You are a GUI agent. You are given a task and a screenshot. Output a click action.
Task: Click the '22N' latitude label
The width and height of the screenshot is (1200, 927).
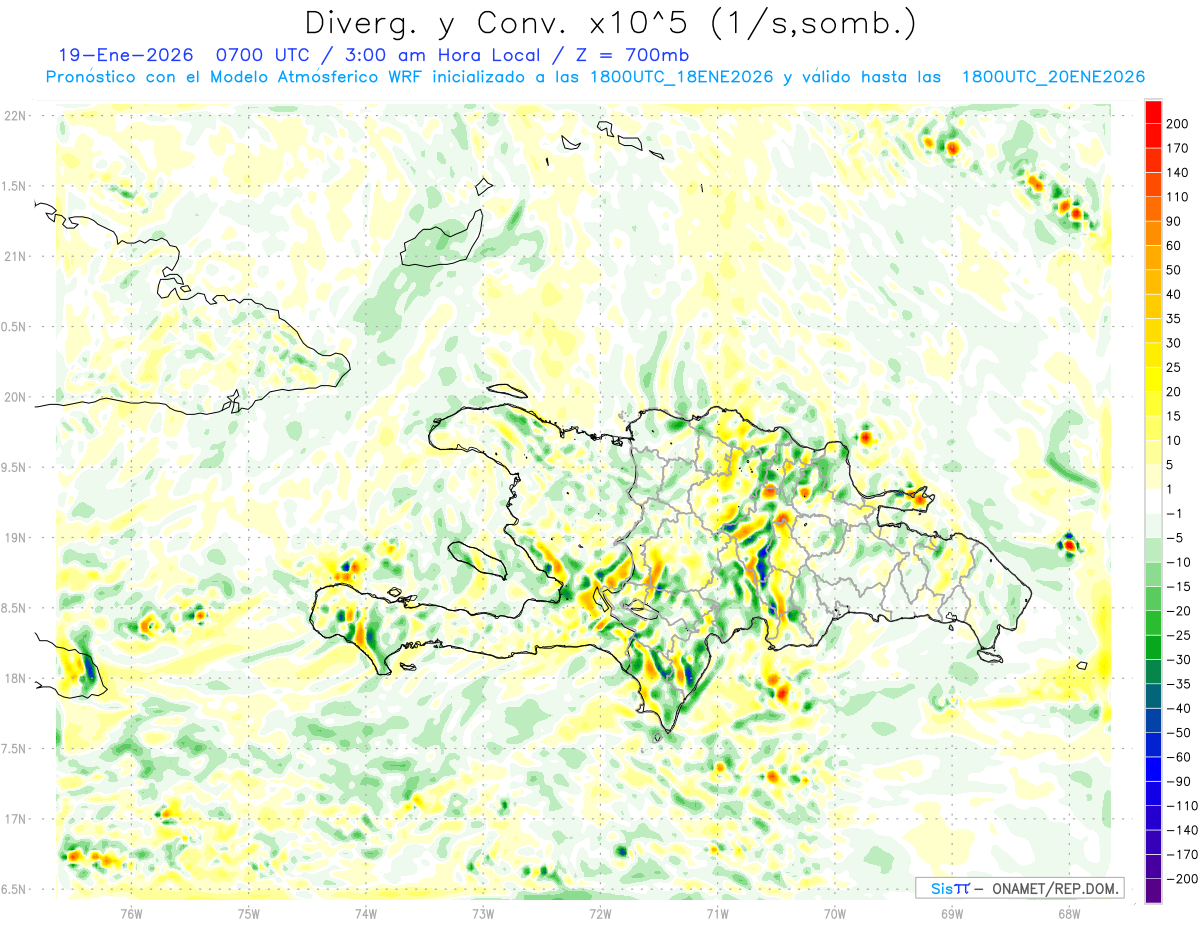pos(16,116)
